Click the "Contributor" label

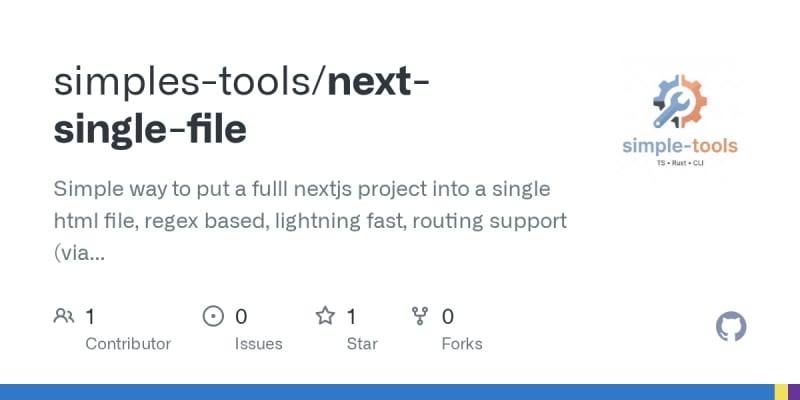(128, 344)
